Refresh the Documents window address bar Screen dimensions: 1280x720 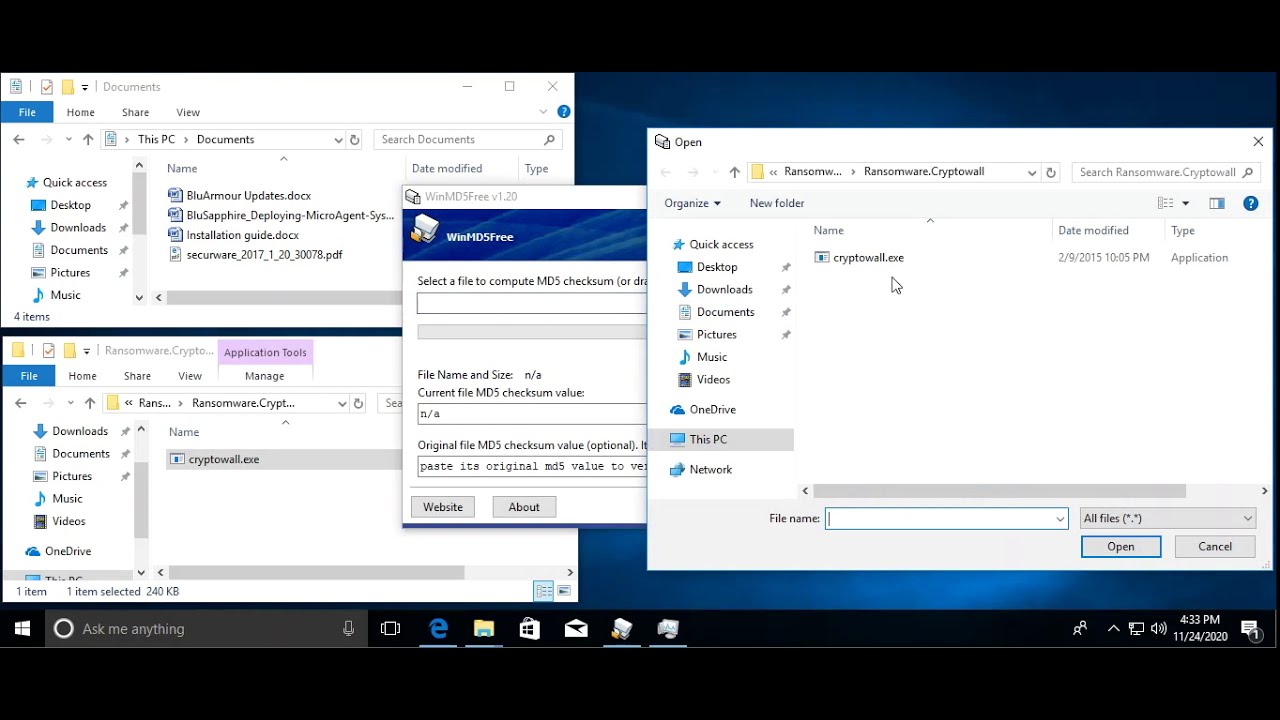355,140
